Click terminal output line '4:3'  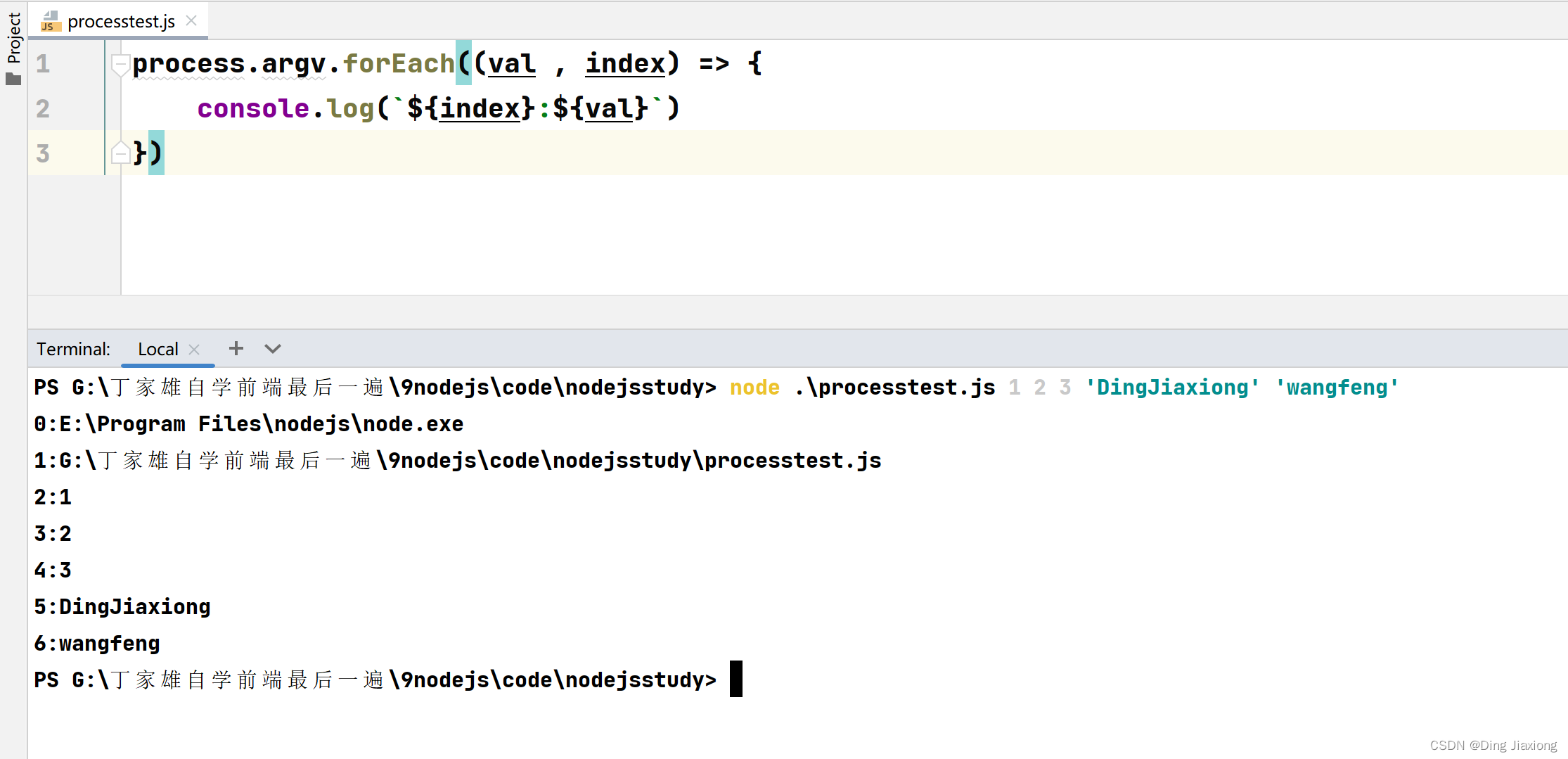point(53,570)
